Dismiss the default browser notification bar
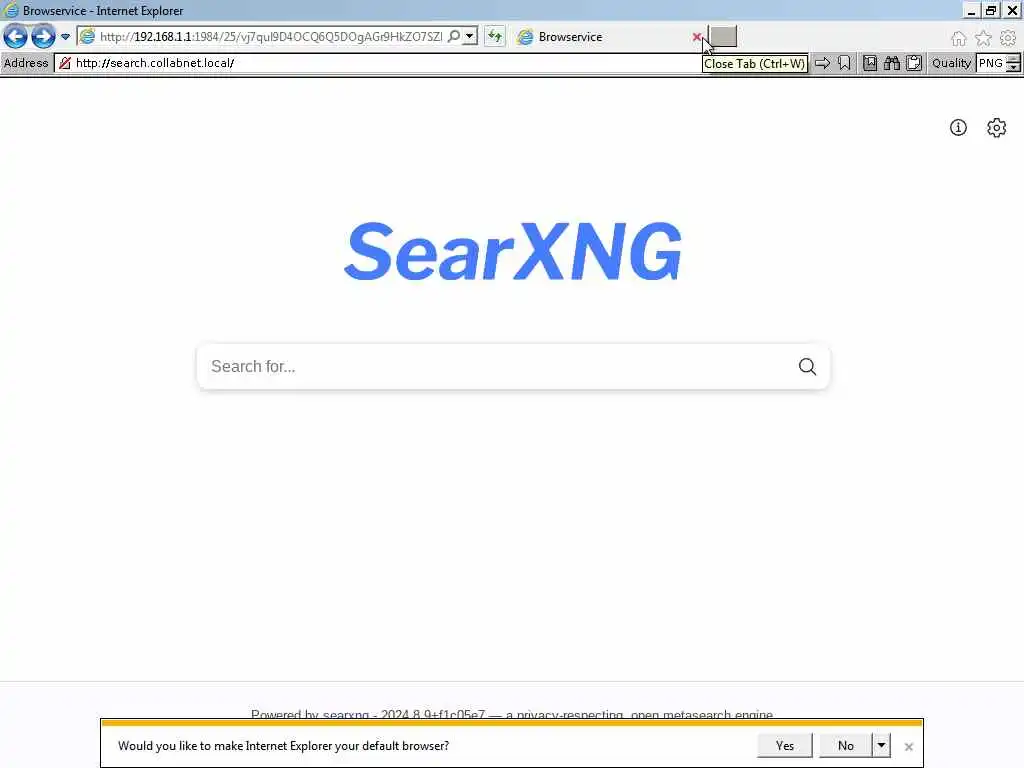The image size is (1024, 768). [x=908, y=746]
